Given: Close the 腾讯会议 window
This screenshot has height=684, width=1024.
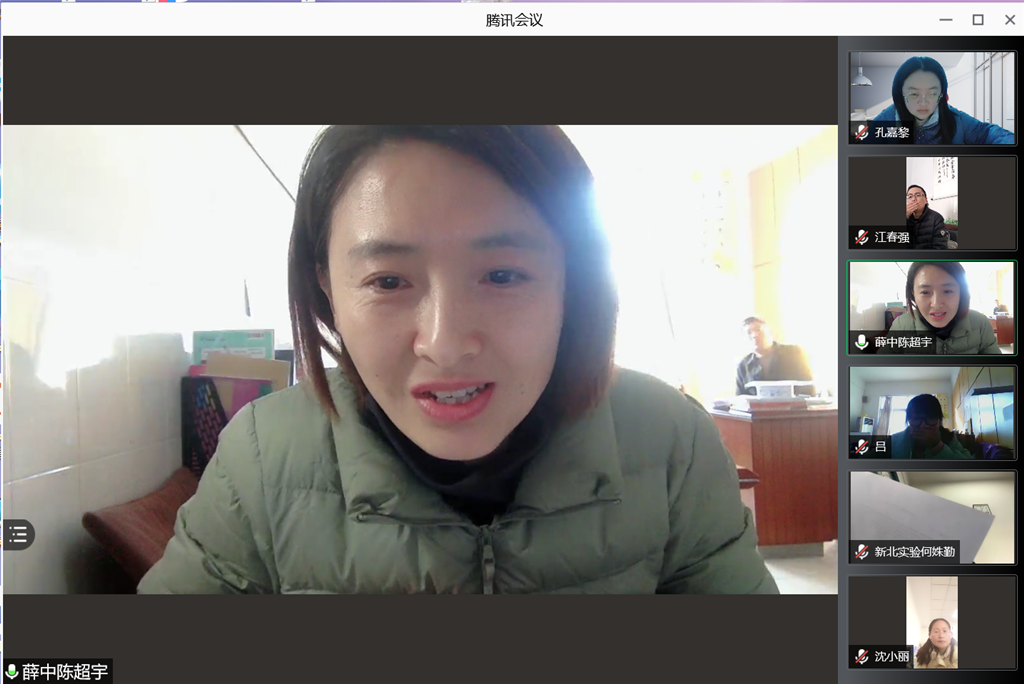Looking at the screenshot, I should click(x=1010, y=20).
